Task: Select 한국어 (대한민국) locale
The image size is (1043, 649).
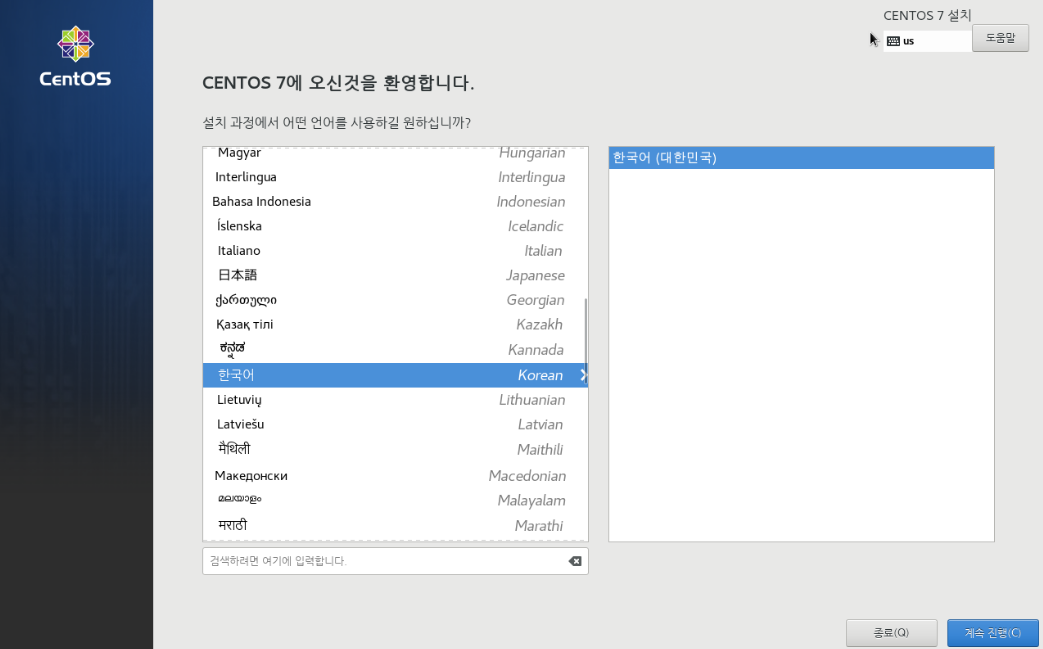Action: 801,158
